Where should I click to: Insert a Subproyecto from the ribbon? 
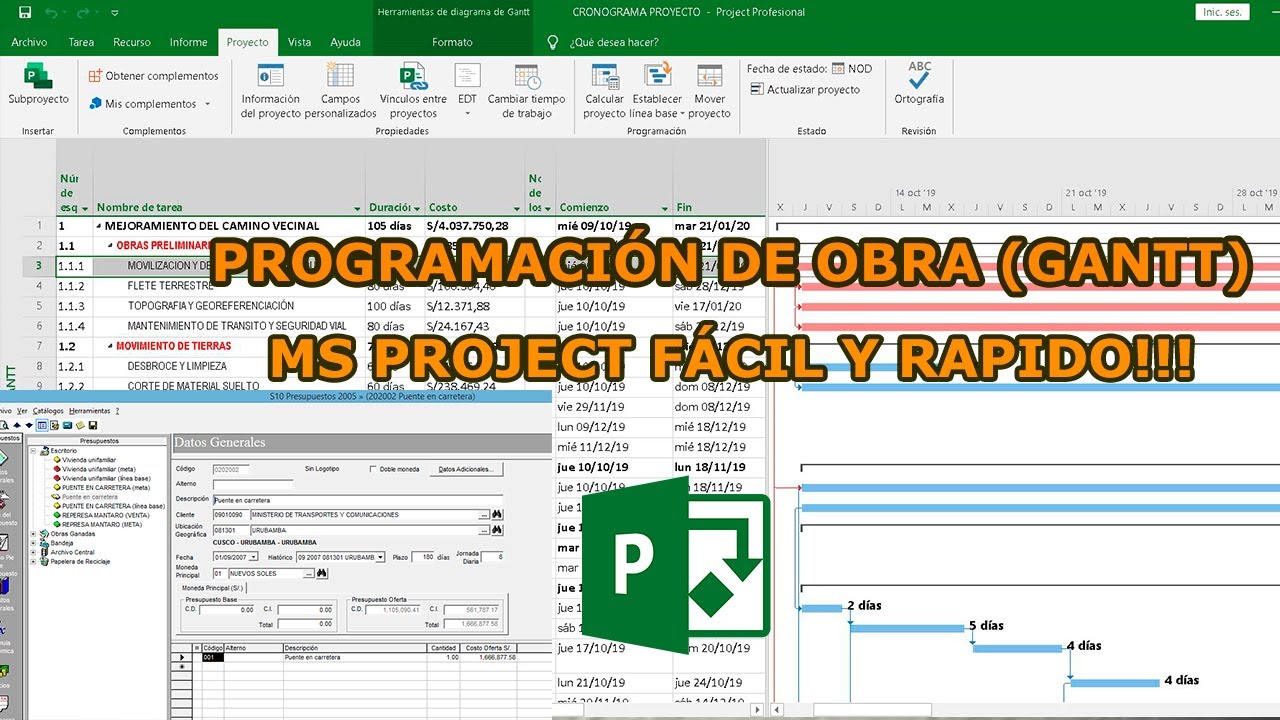pos(38,84)
